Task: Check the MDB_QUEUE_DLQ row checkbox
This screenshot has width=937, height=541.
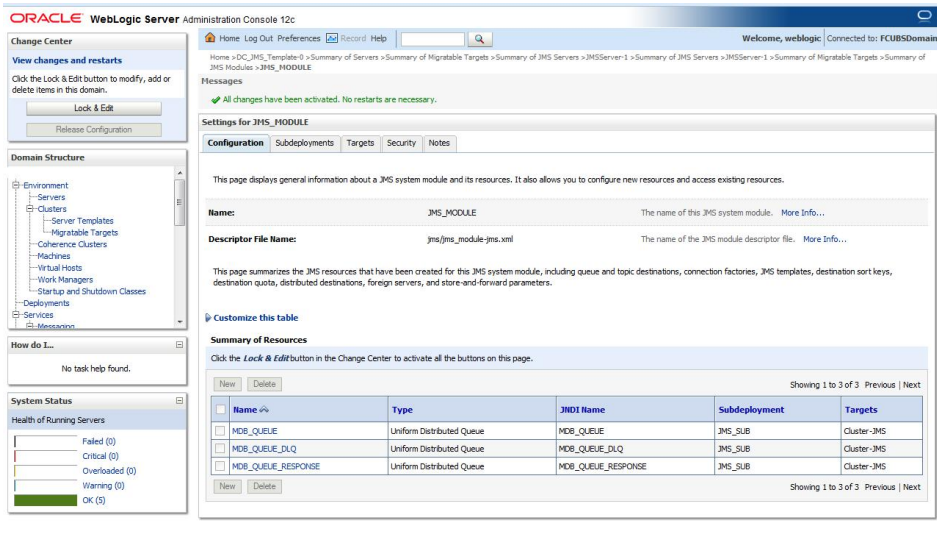Action: pos(221,448)
